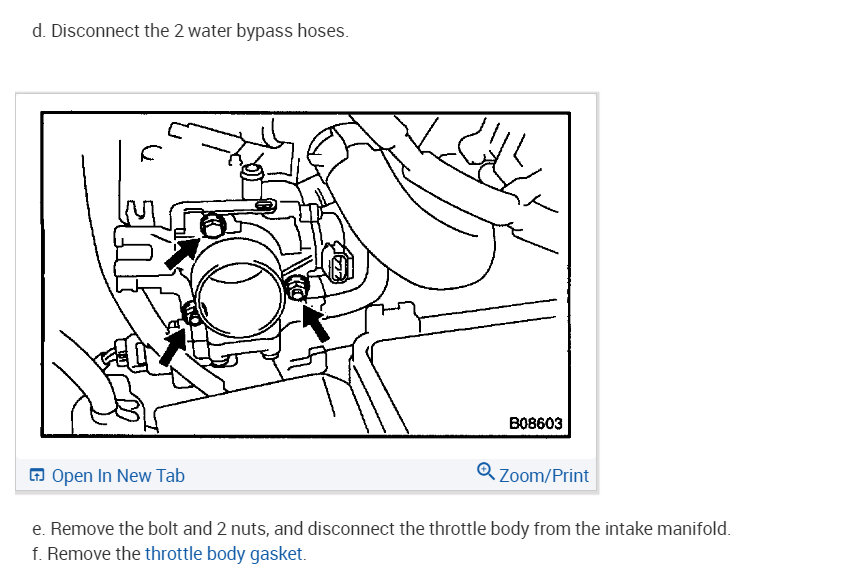
Task: Click the top mounting bolt in the diagram
Action: 212,224
